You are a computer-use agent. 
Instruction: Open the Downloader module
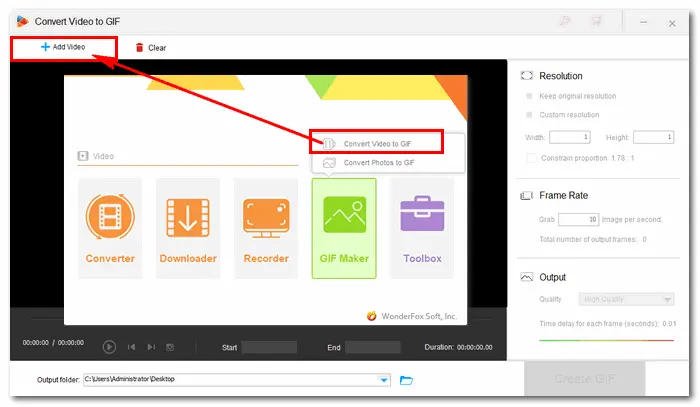coord(188,228)
